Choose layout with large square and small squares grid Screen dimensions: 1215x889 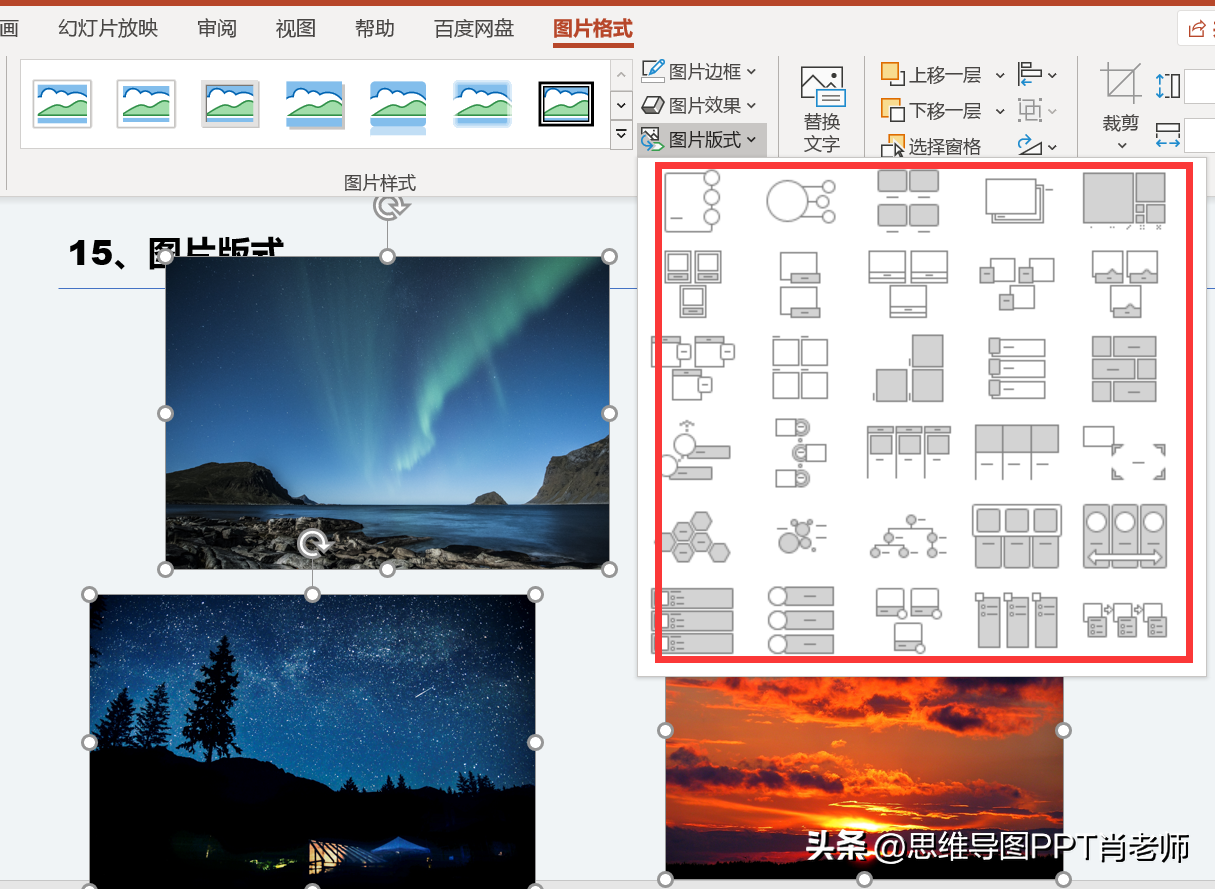click(x=1124, y=200)
